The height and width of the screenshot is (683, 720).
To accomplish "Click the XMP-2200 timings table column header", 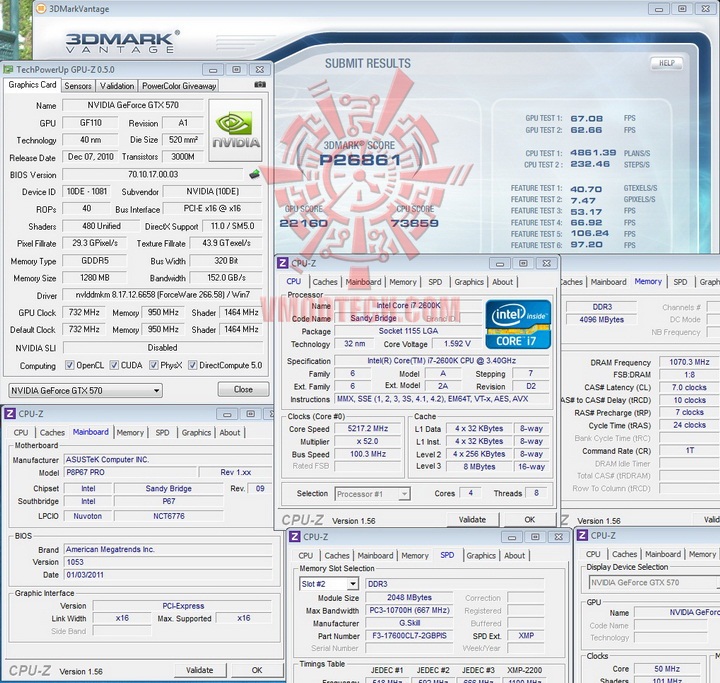I will point(524,670).
